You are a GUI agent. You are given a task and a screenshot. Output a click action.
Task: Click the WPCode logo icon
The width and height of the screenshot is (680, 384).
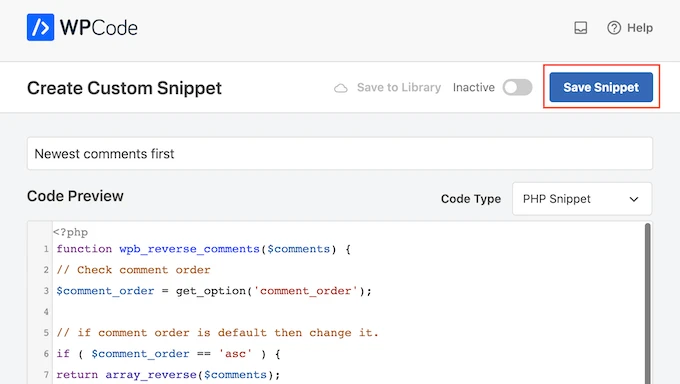tap(40, 27)
